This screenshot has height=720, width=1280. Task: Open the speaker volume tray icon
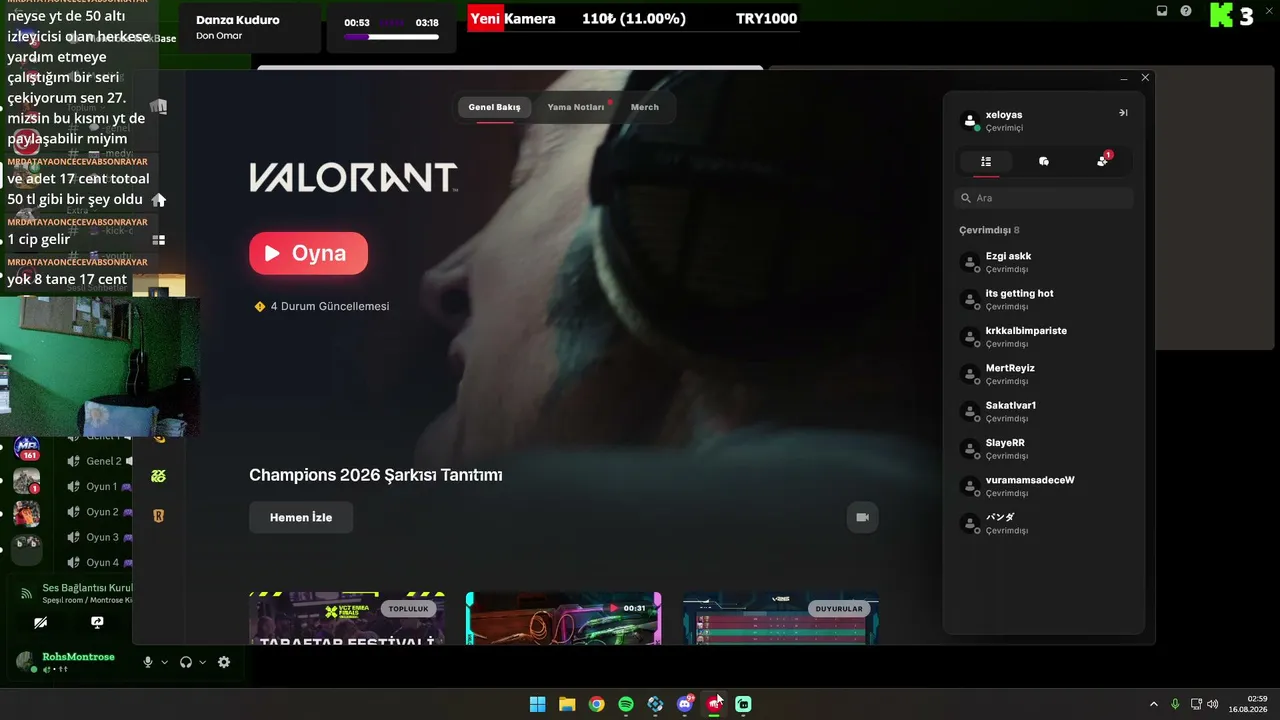(1213, 704)
